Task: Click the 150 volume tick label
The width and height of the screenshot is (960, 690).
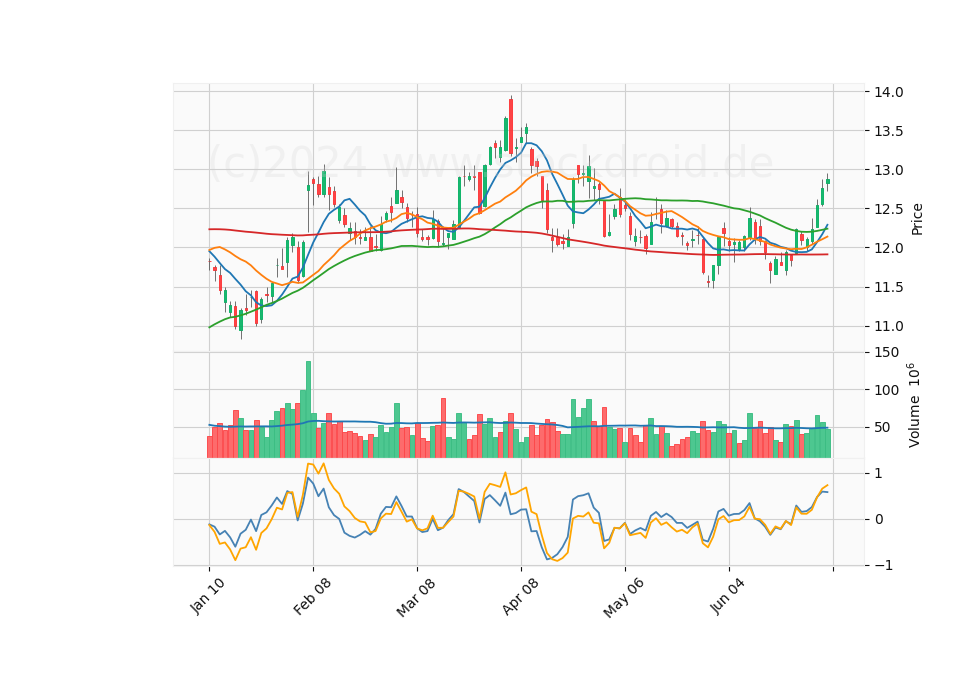Action: point(887,353)
